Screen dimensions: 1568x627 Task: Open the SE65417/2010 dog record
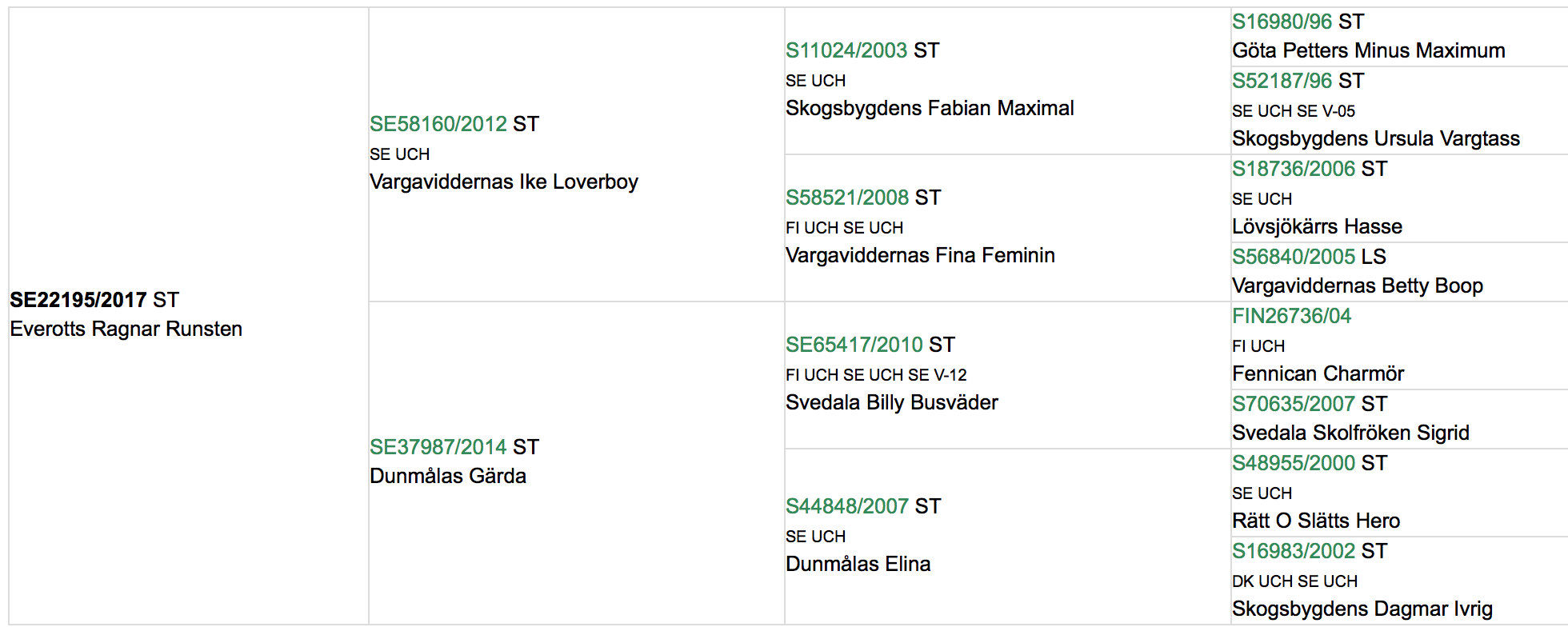(x=854, y=345)
